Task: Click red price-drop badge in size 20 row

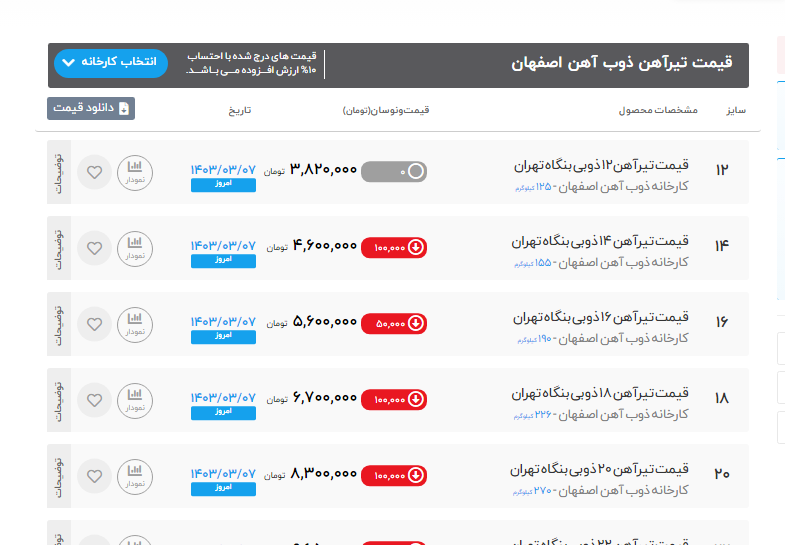Action: (394, 475)
